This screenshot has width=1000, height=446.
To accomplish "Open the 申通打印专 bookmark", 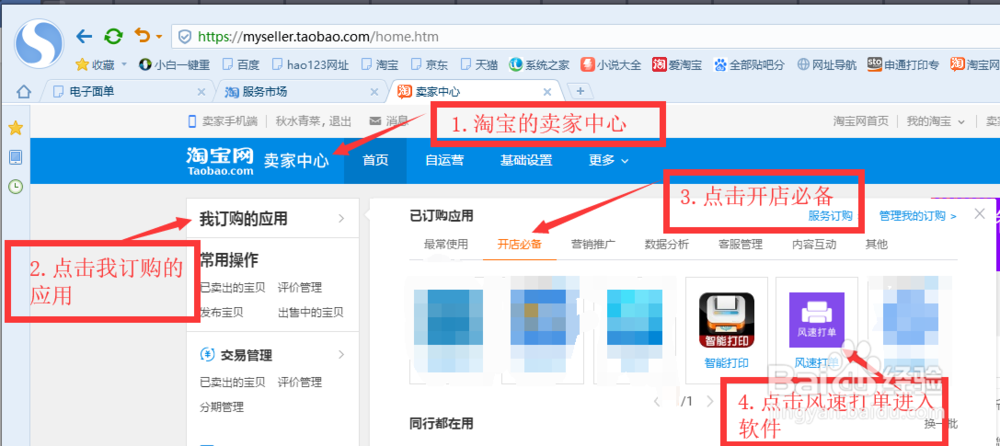I will click(x=903, y=64).
